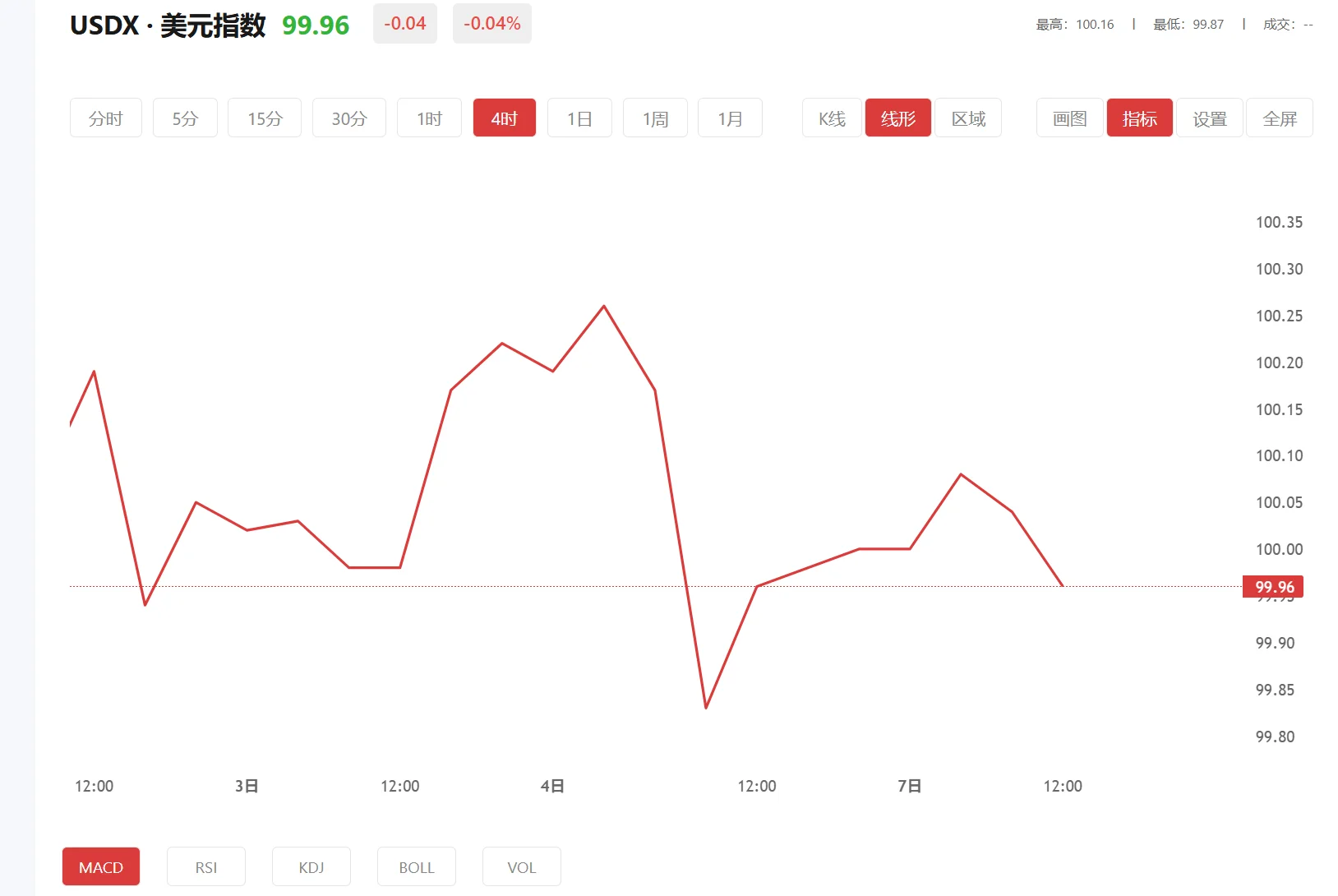Select the 分时 intraday timeframe
The image size is (1338, 896).
click(105, 118)
